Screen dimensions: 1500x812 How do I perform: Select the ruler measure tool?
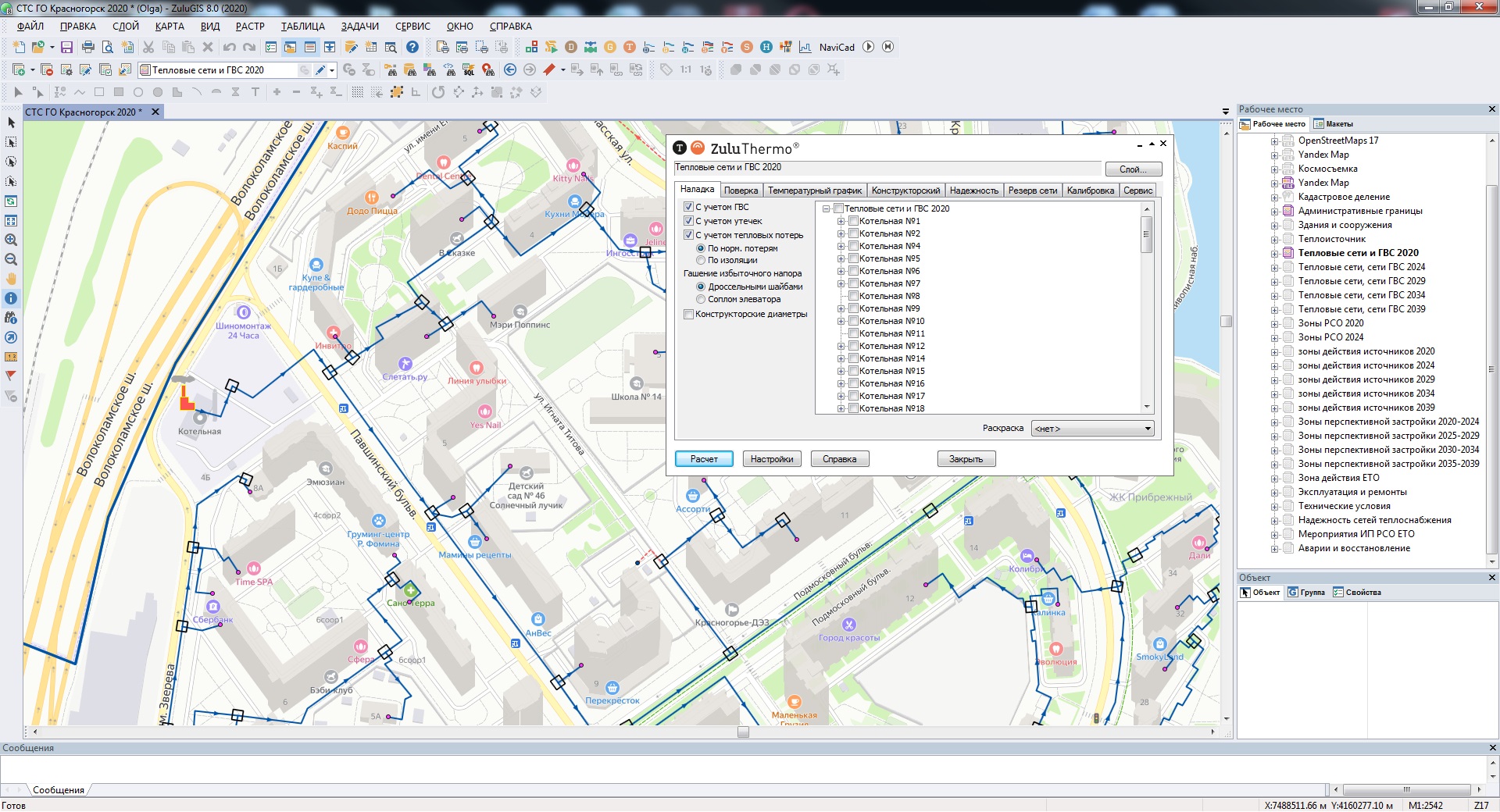tap(11, 357)
